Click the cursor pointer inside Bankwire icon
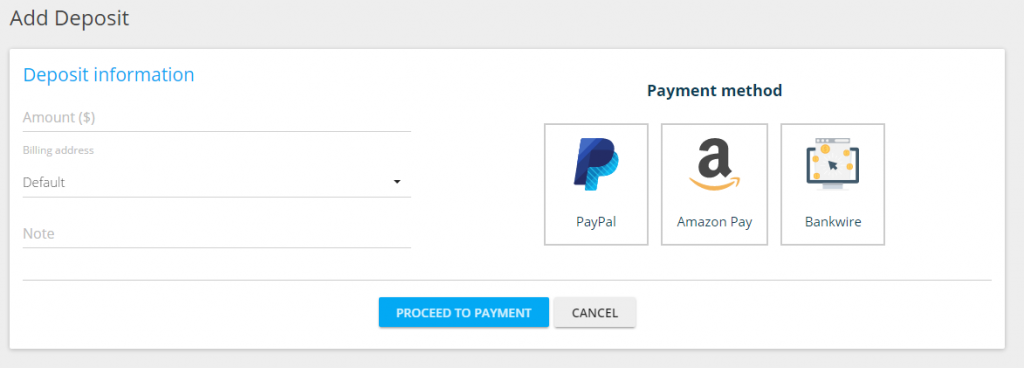 click(x=833, y=164)
